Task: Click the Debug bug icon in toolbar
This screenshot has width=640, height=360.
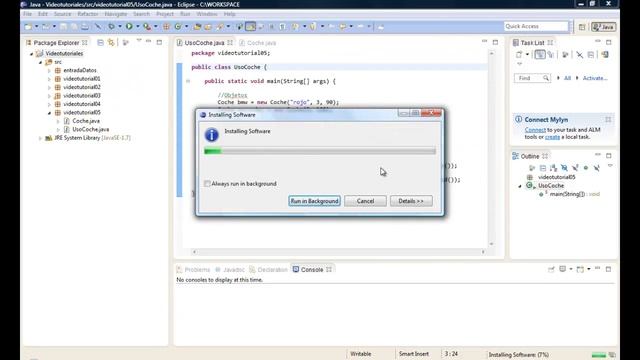Action: tap(111, 27)
